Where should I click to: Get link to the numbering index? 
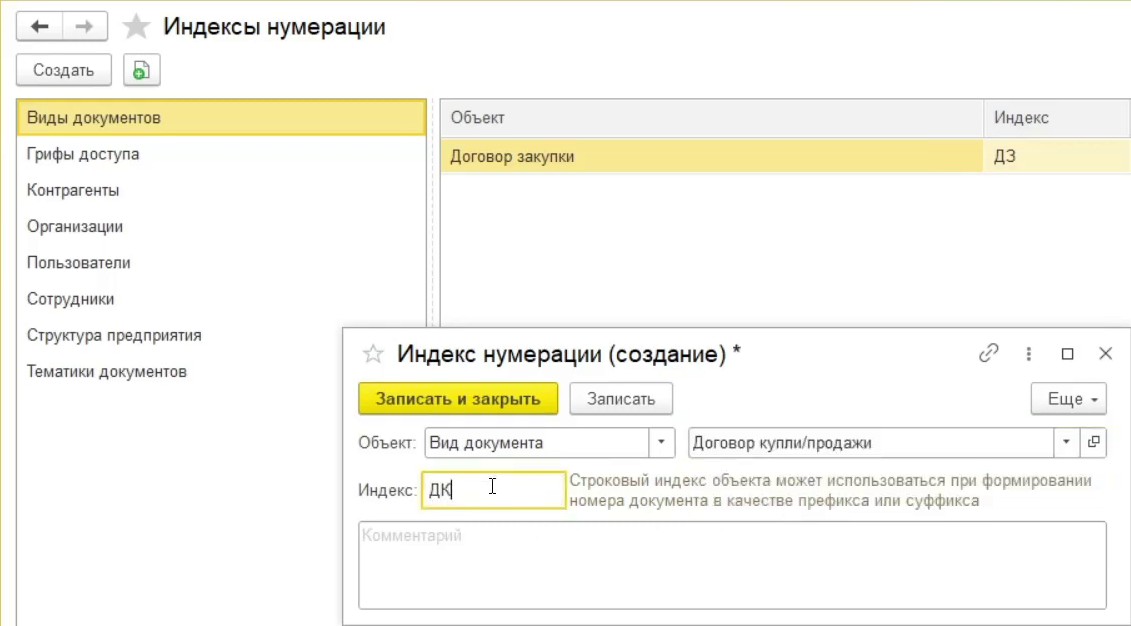pyautogui.click(x=989, y=353)
